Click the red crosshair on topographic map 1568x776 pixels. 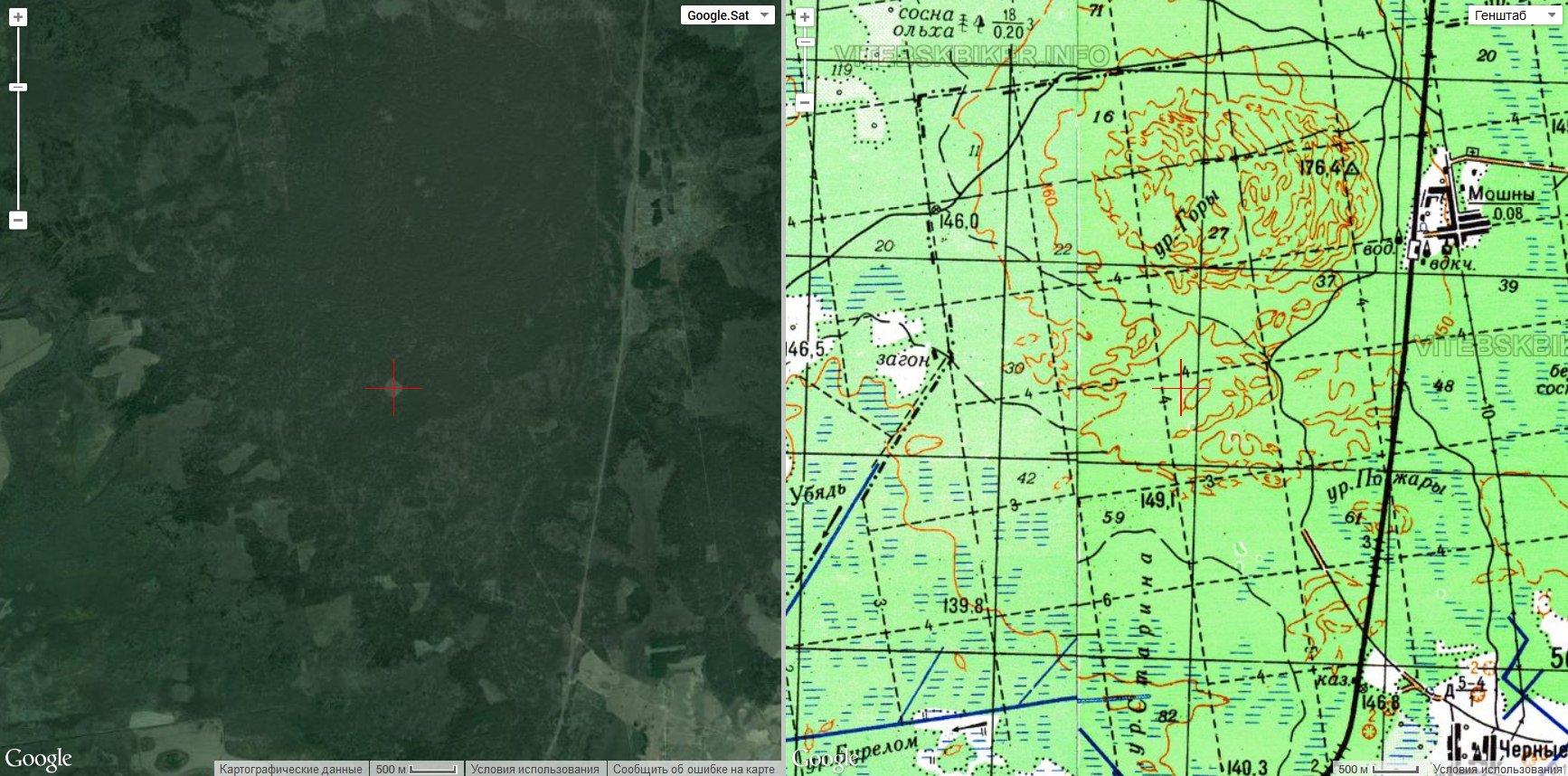point(1181,387)
